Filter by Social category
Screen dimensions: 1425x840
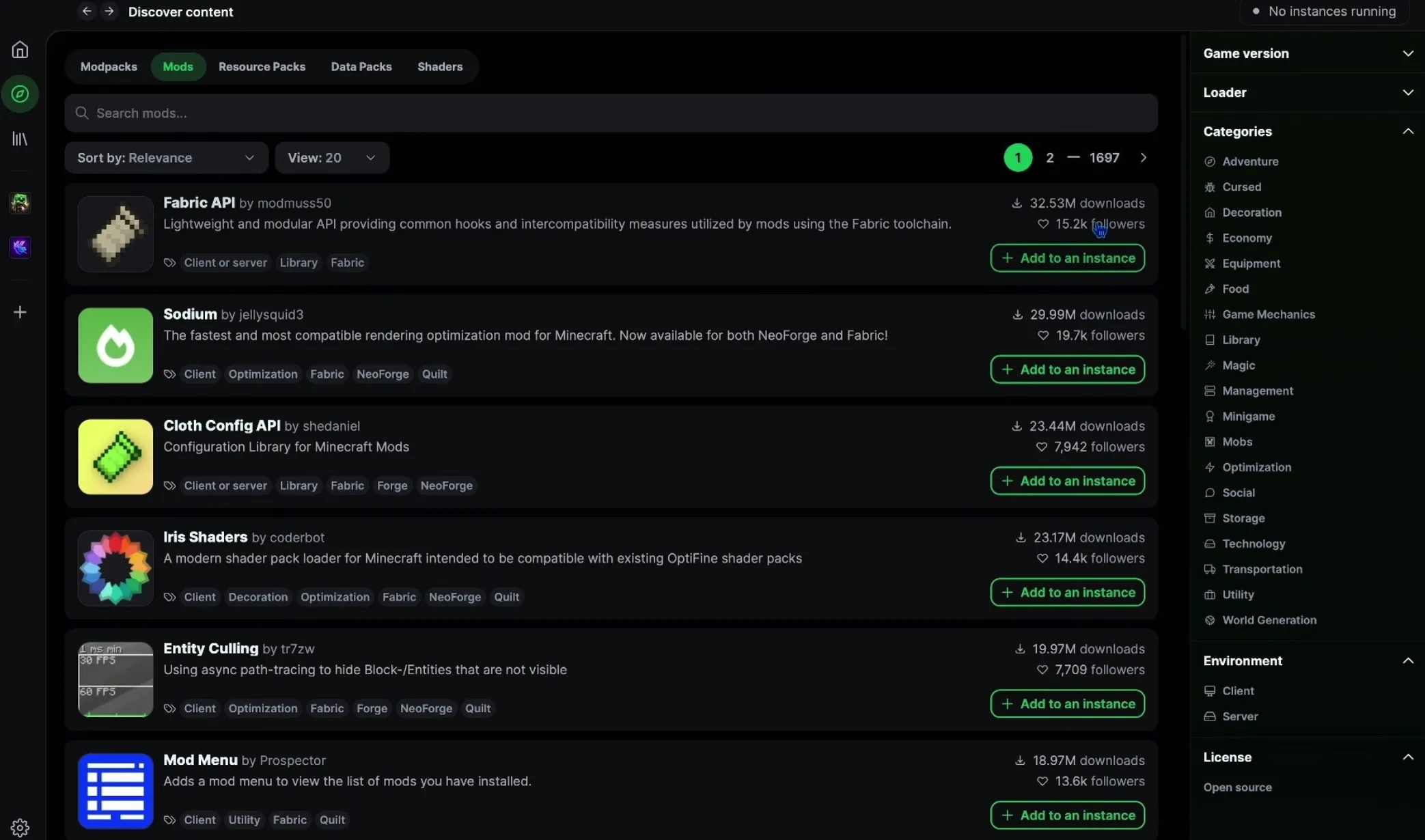click(x=1230, y=493)
